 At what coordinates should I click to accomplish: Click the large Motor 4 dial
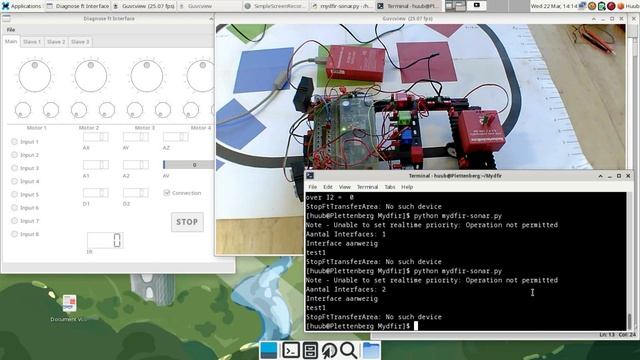200,76
